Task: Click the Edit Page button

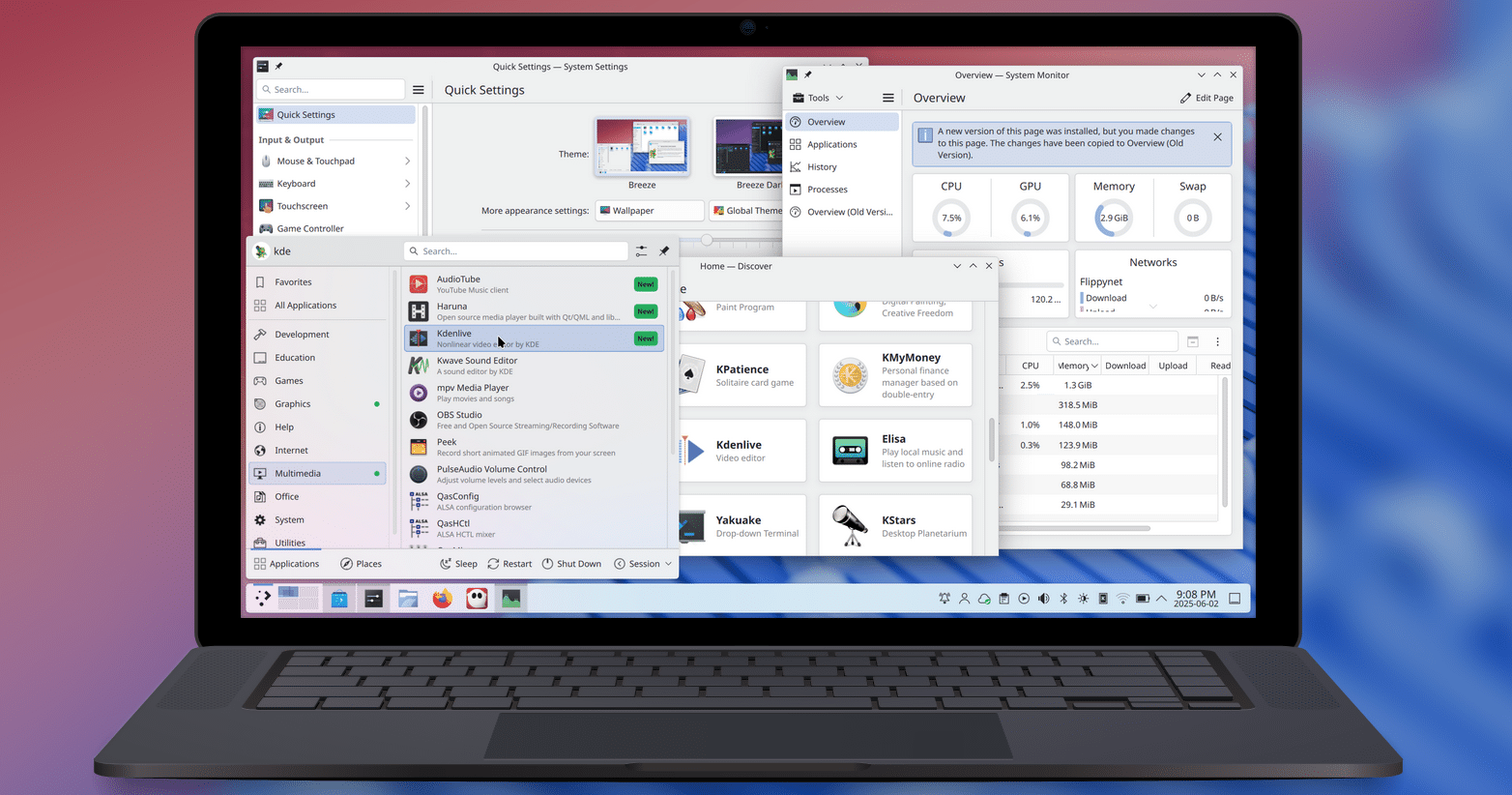Action: [1207, 98]
